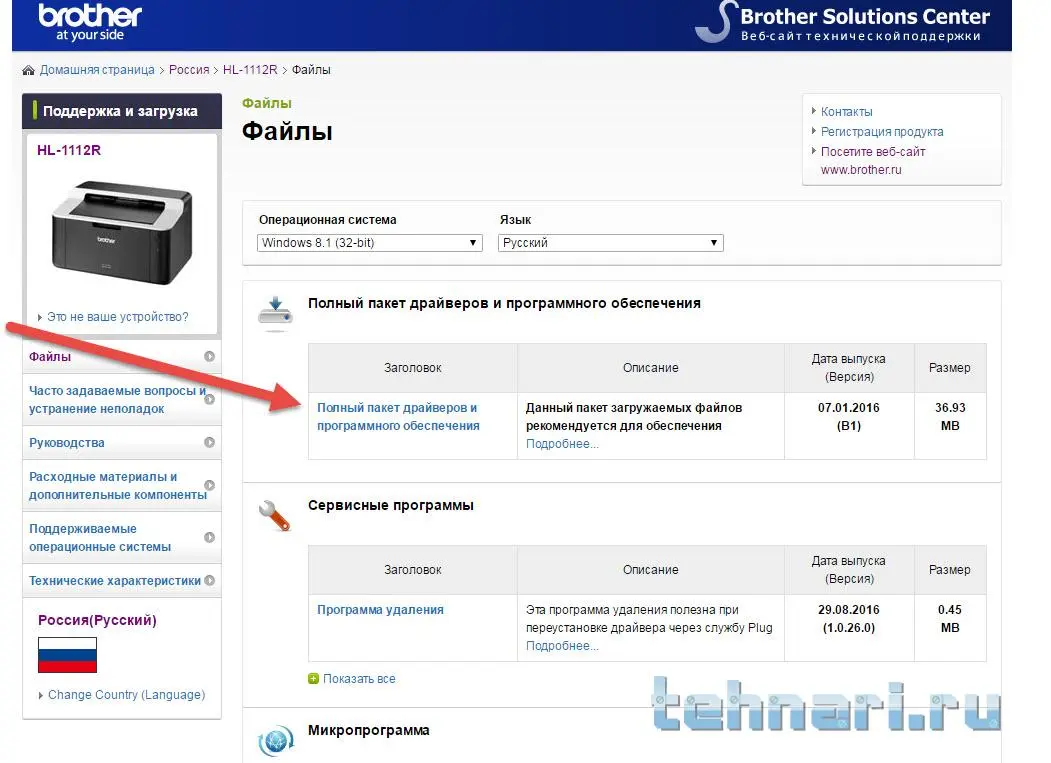This screenshot has width=1051, height=763.
Task: Click 'Это не ваше устройство?' link
Action: tap(117, 316)
